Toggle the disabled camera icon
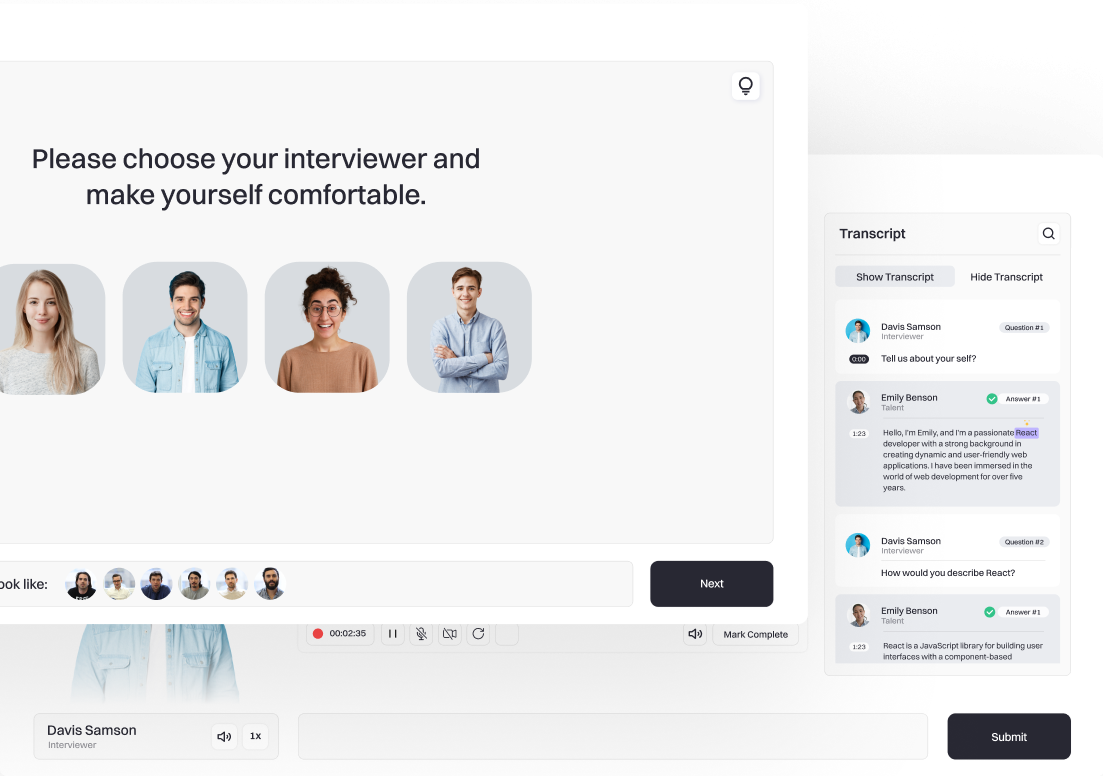Screen dimensions: 1103x776 (x=450, y=634)
